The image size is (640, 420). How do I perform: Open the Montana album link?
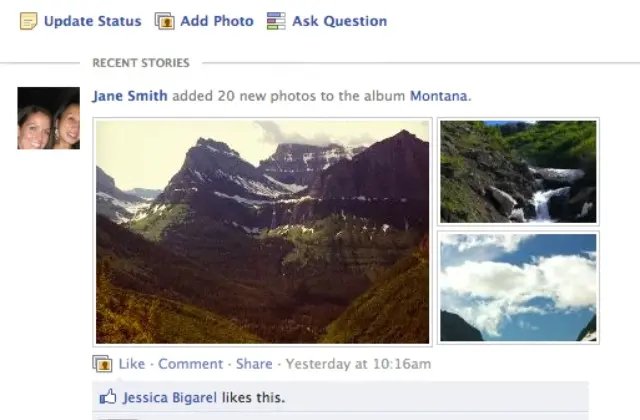click(x=438, y=96)
